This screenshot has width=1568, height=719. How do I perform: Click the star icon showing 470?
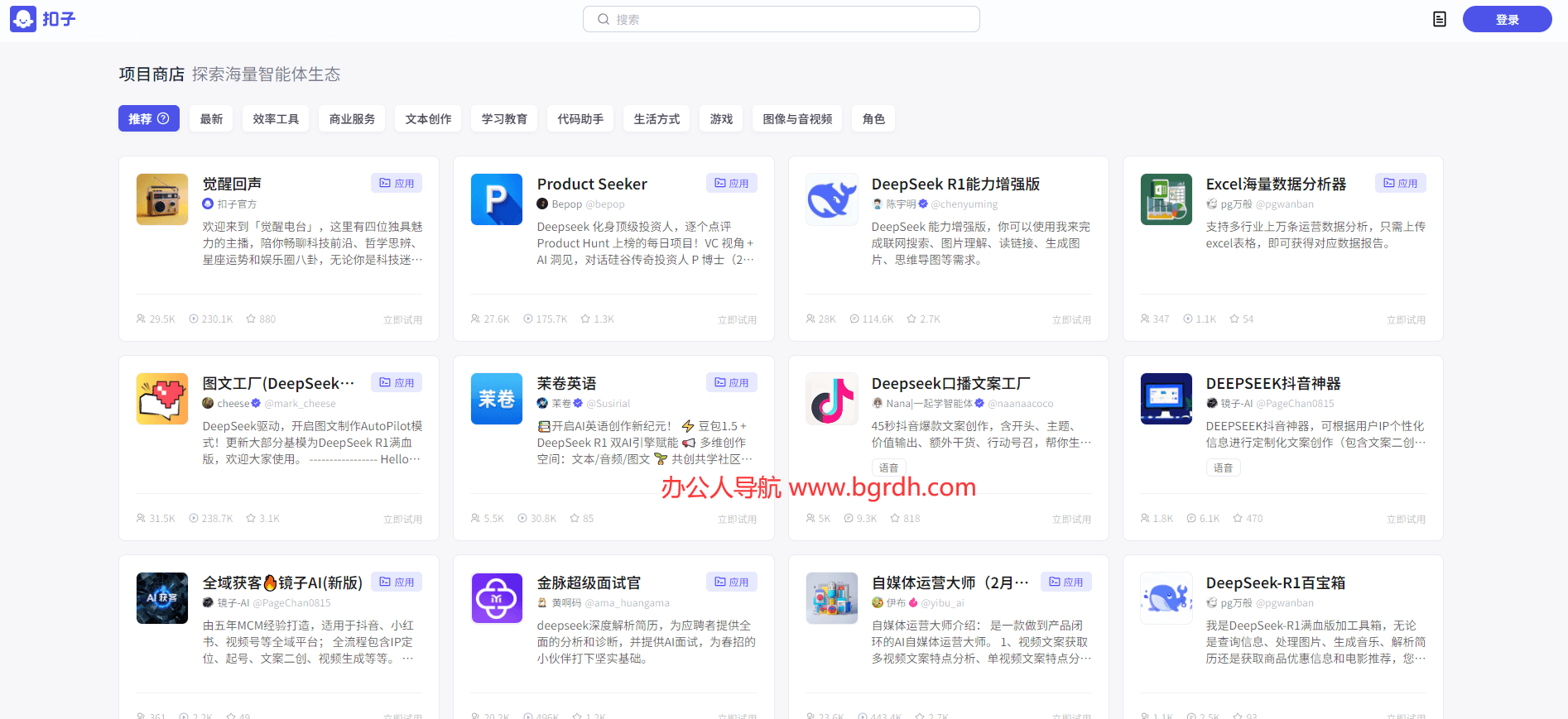point(1238,518)
